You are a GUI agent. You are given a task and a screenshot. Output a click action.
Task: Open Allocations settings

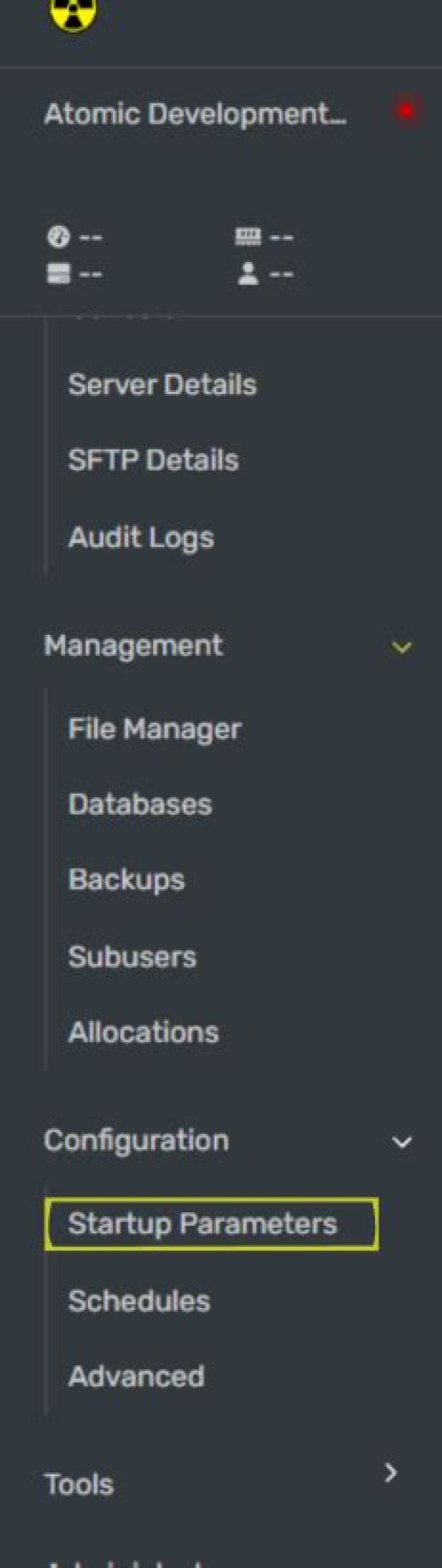click(143, 1032)
